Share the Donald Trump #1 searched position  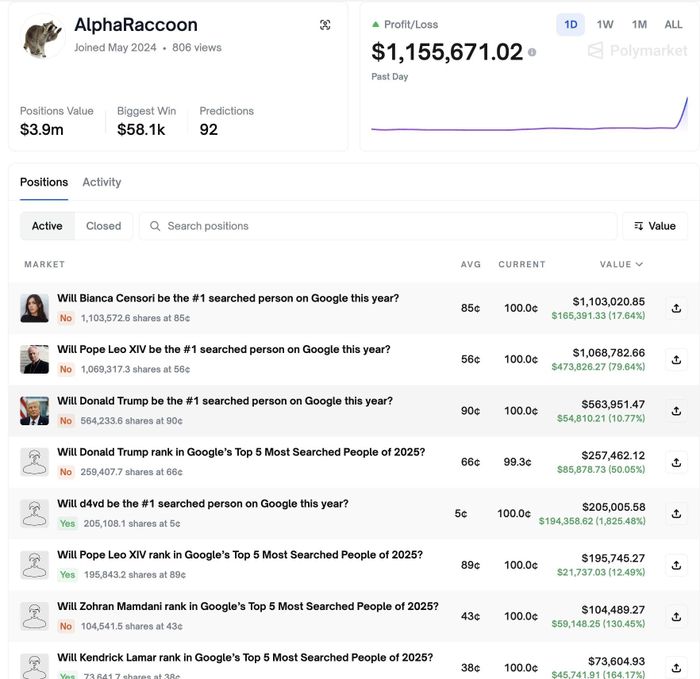coord(676,411)
